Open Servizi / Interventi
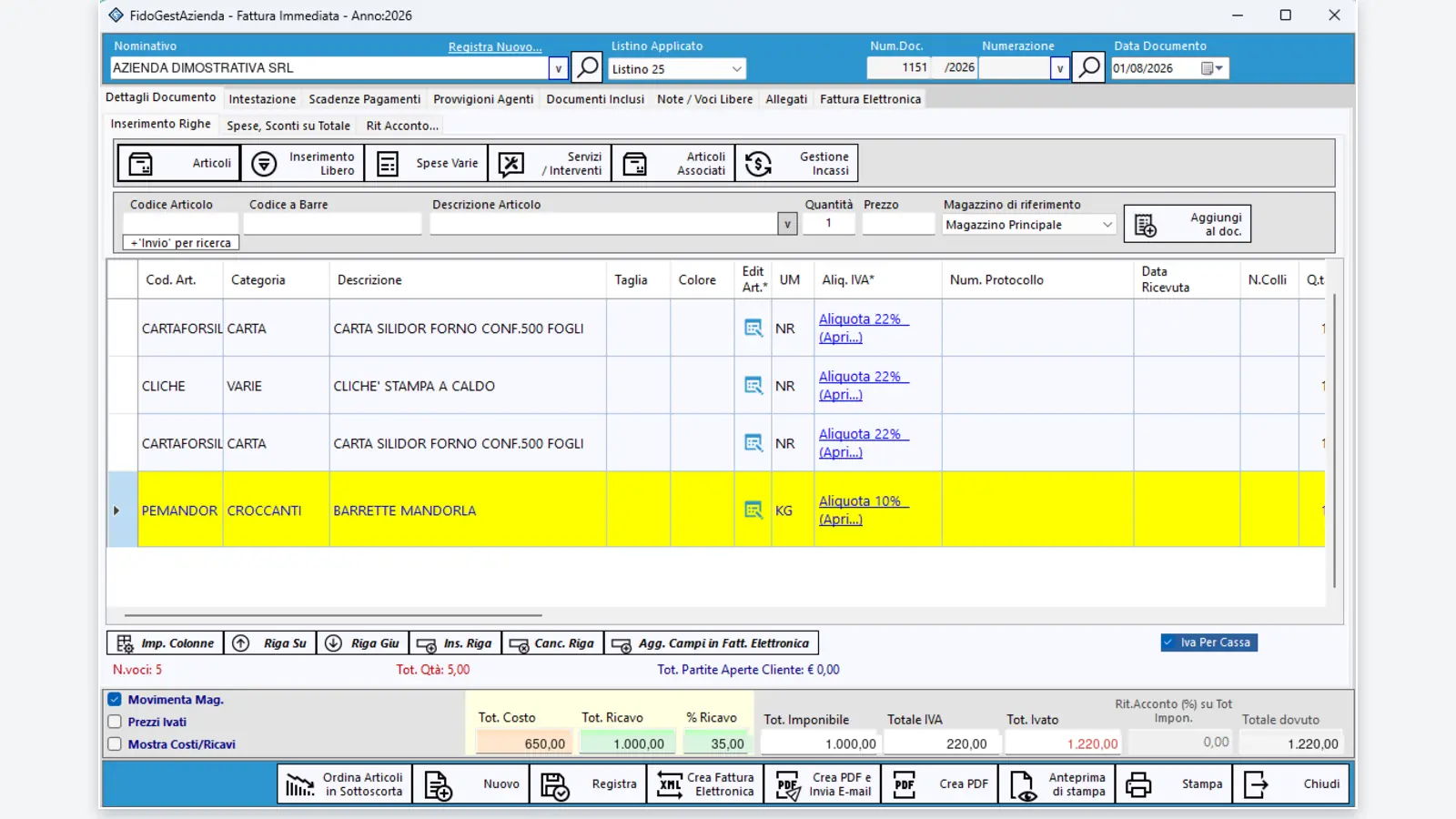 [550, 164]
